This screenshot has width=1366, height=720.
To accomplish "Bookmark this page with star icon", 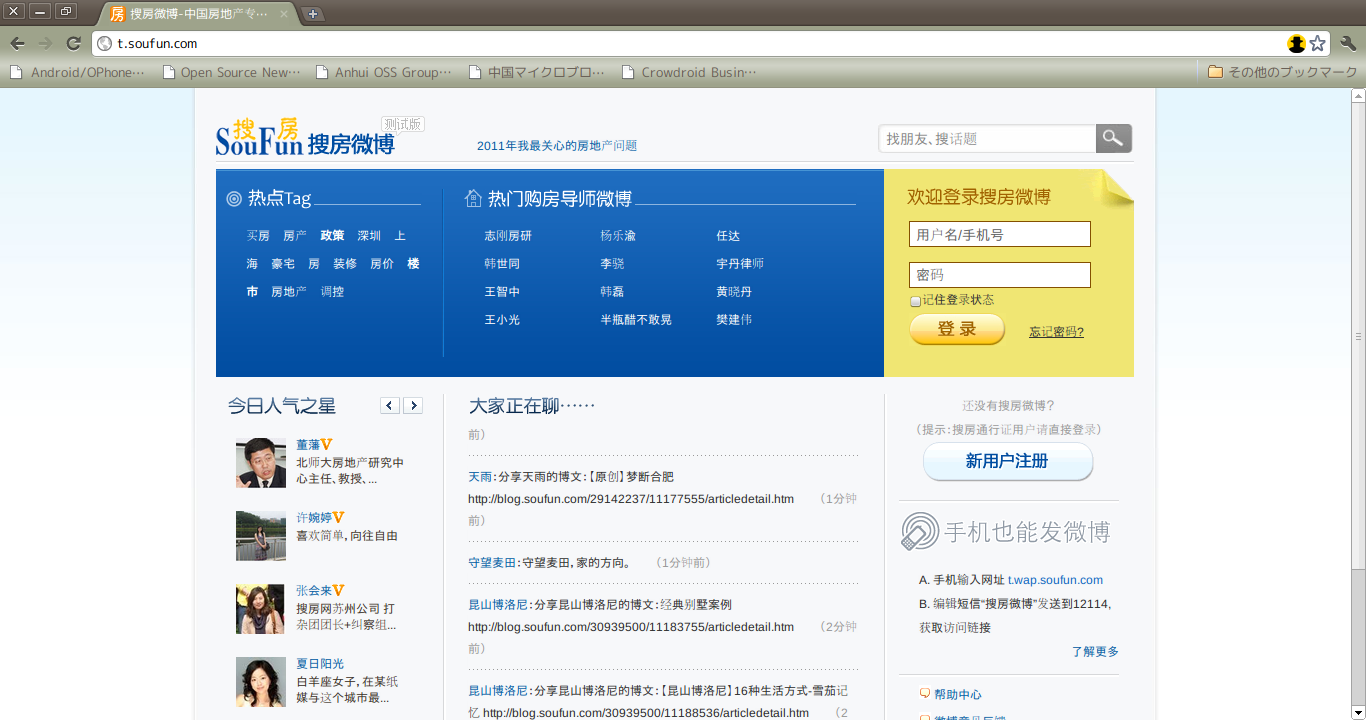I will pyautogui.click(x=1318, y=43).
